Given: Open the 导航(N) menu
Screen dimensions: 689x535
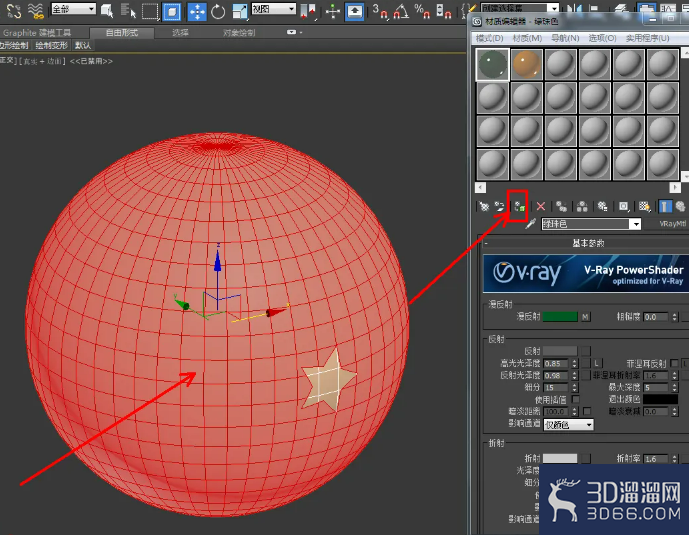Looking at the screenshot, I should [x=565, y=38].
